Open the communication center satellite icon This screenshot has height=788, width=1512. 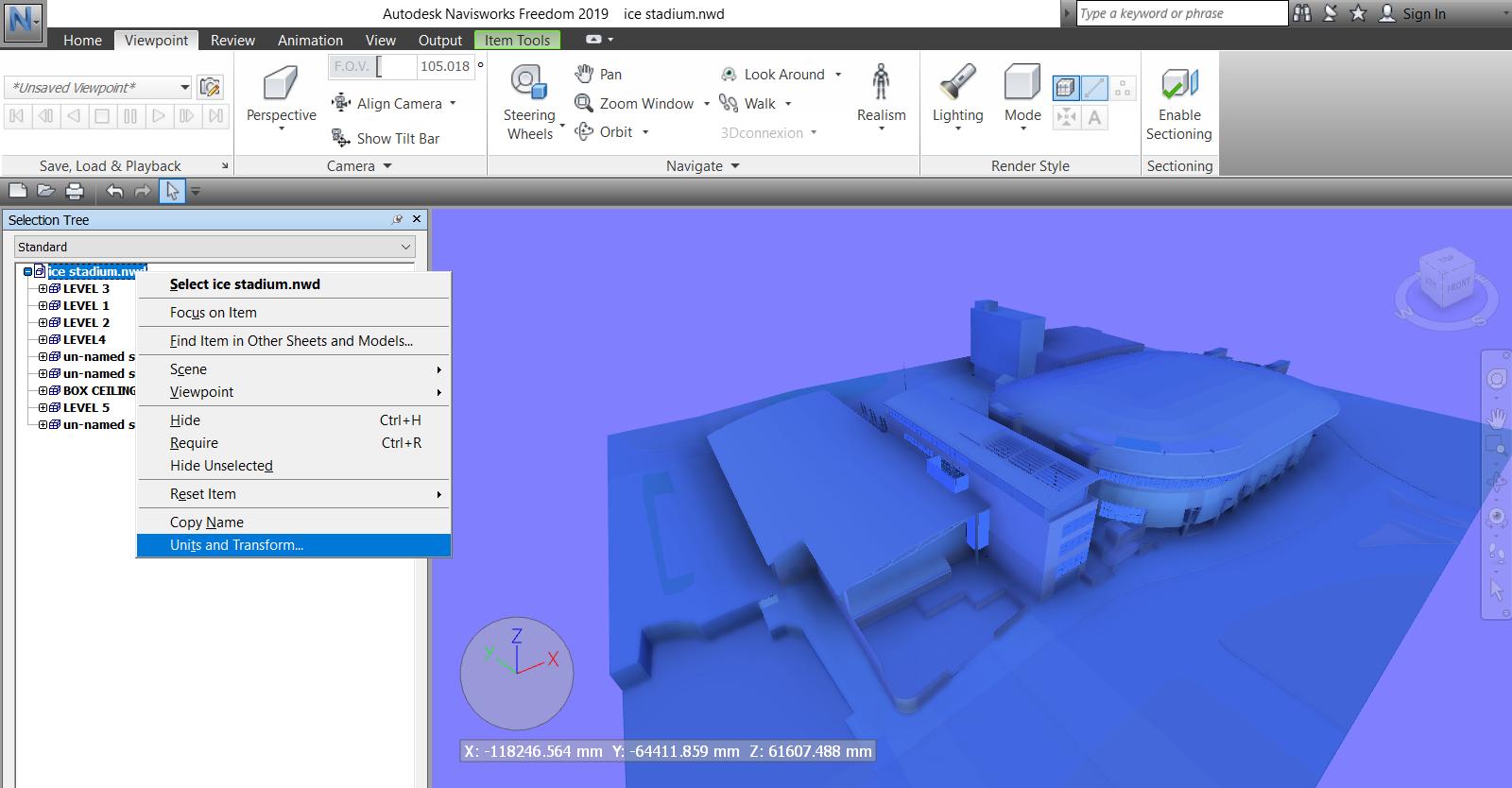pyautogui.click(x=1331, y=13)
